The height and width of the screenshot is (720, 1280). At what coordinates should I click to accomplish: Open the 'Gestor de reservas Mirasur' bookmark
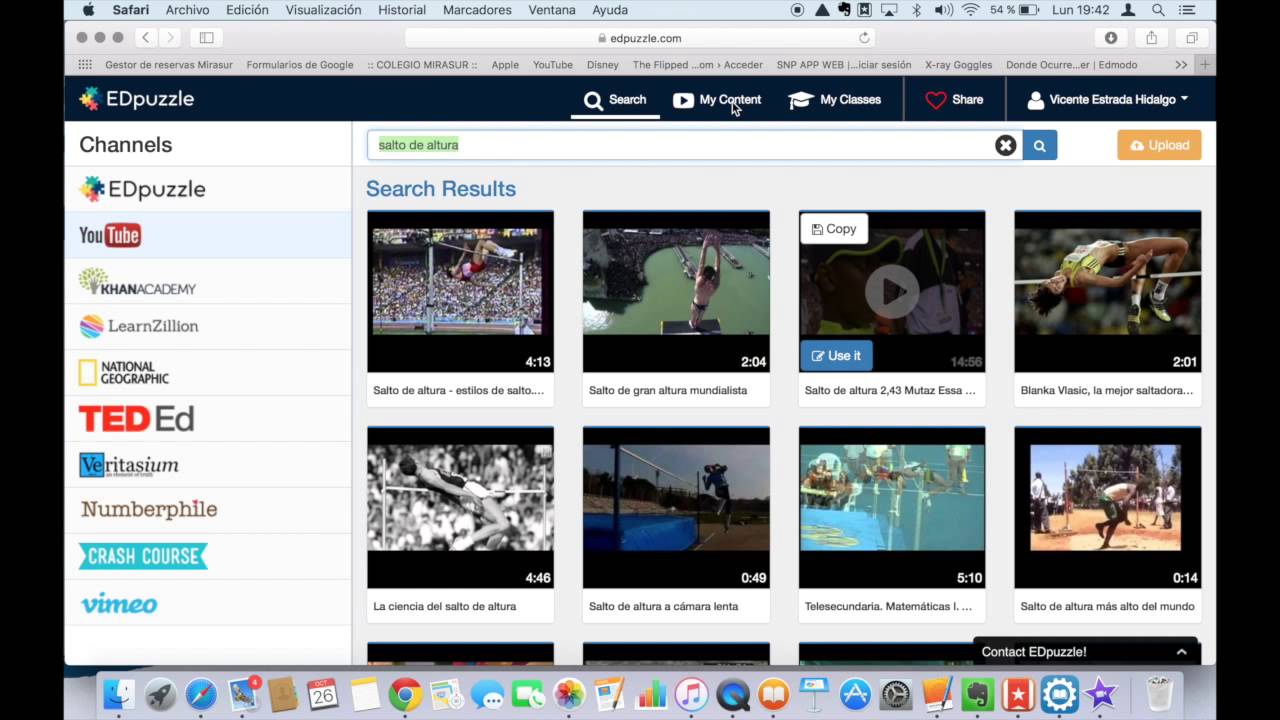coord(169,65)
